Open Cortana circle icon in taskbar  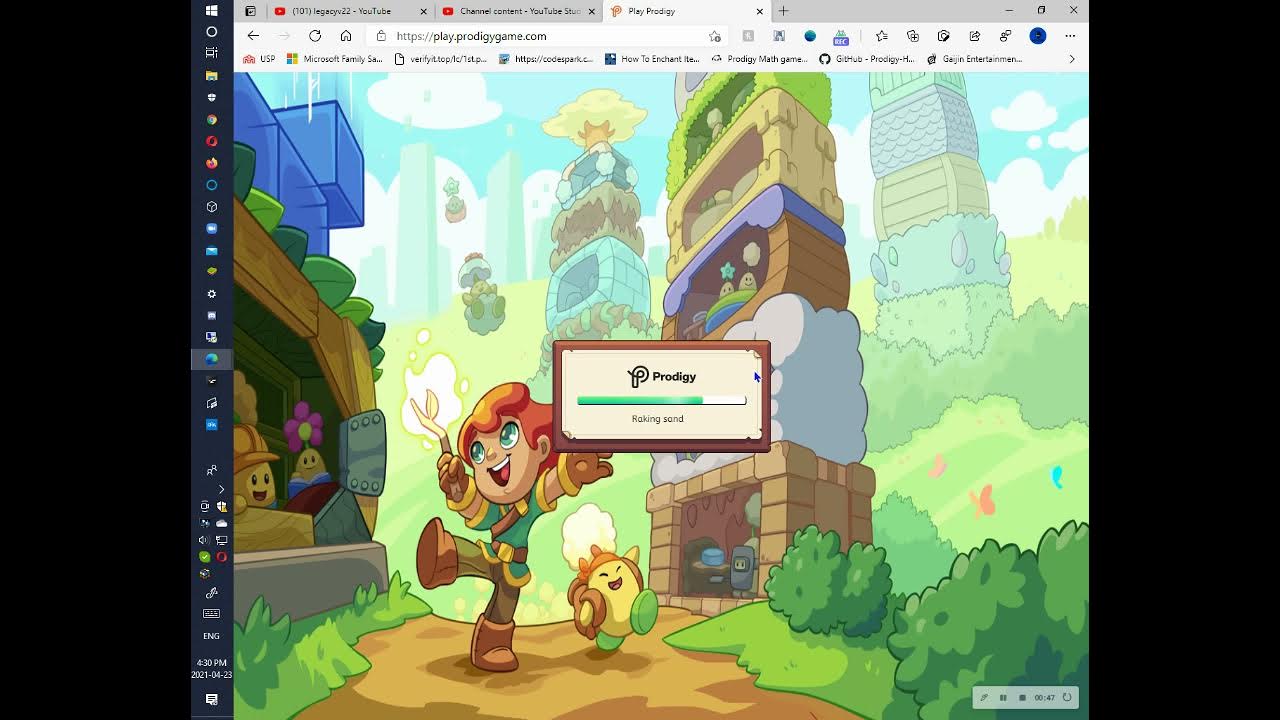(211, 32)
